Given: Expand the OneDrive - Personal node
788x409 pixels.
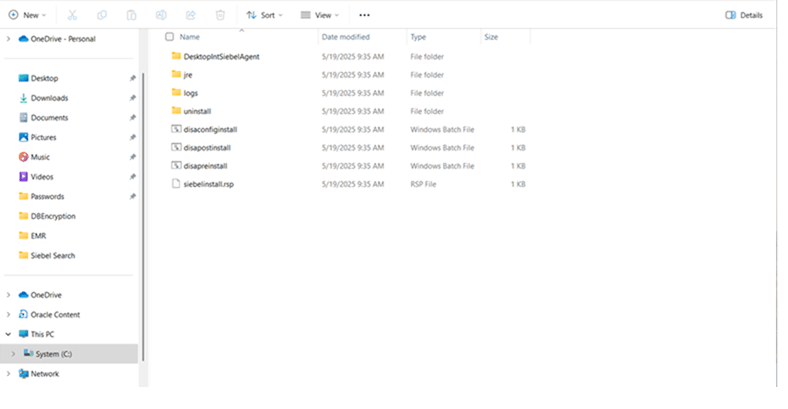Looking at the screenshot, I should click(x=8, y=39).
